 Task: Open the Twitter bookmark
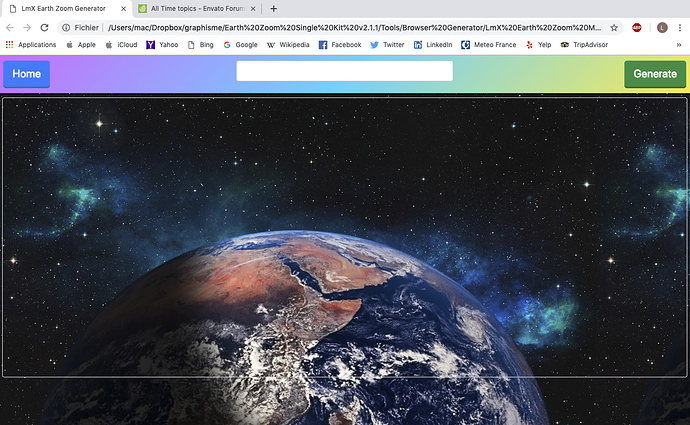pos(387,44)
